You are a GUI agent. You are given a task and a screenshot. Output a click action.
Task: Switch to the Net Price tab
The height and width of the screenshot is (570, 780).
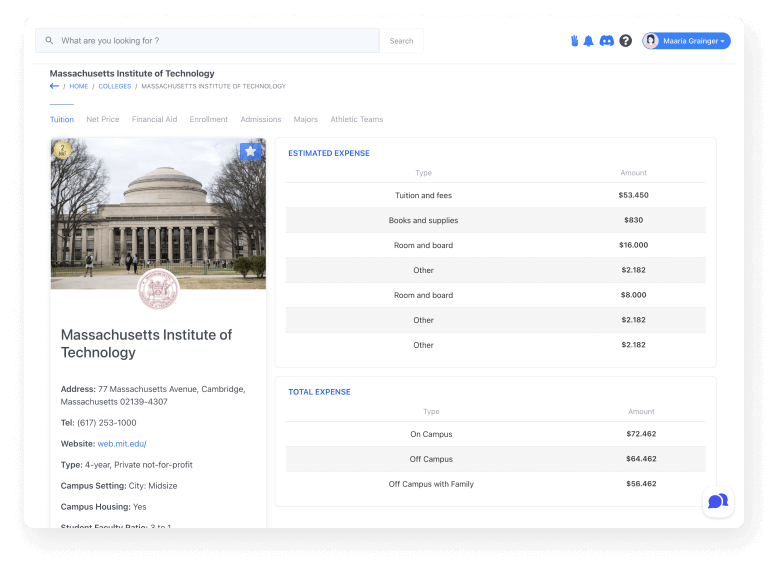point(103,120)
